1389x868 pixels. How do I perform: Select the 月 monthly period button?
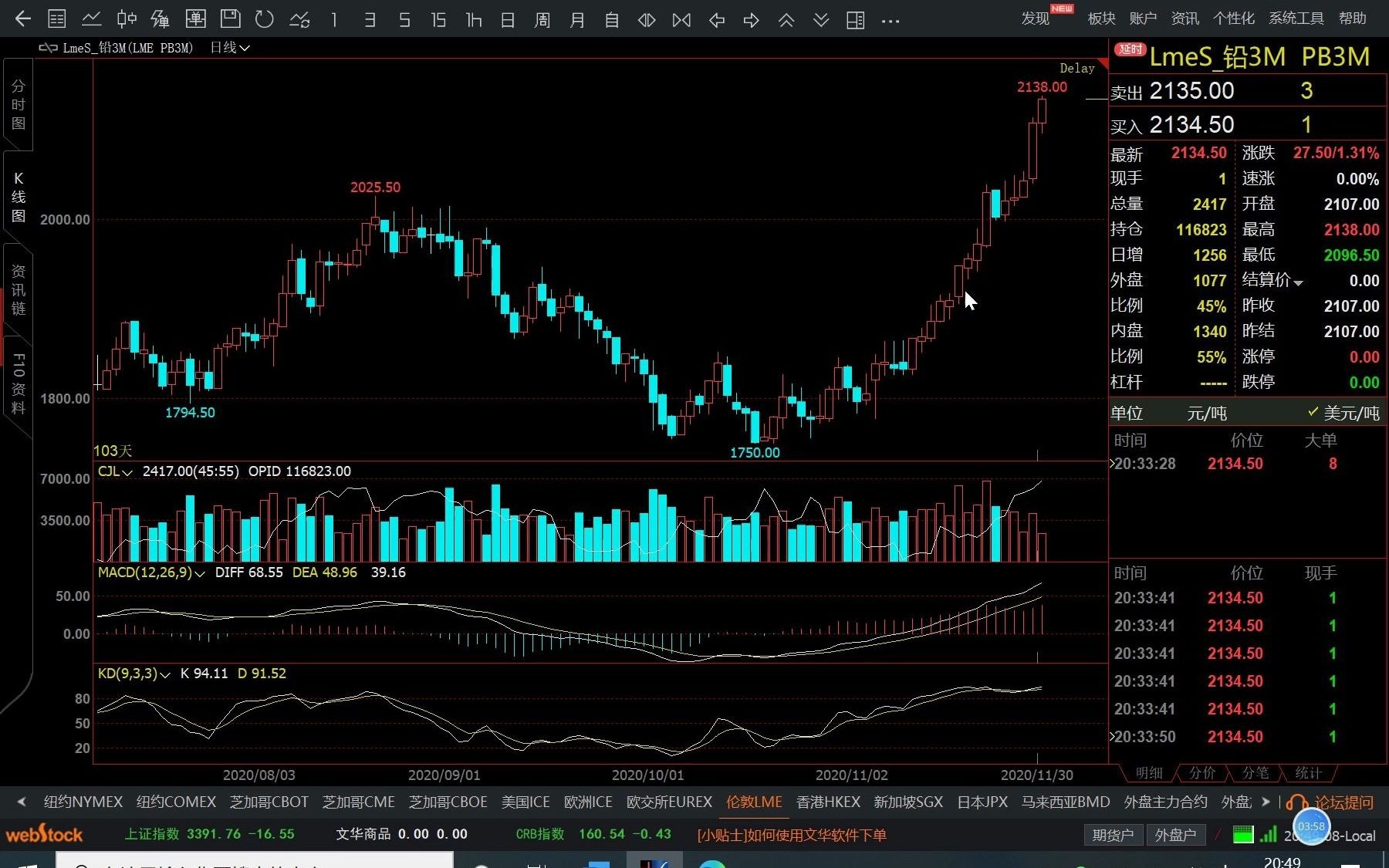coord(577,19)
